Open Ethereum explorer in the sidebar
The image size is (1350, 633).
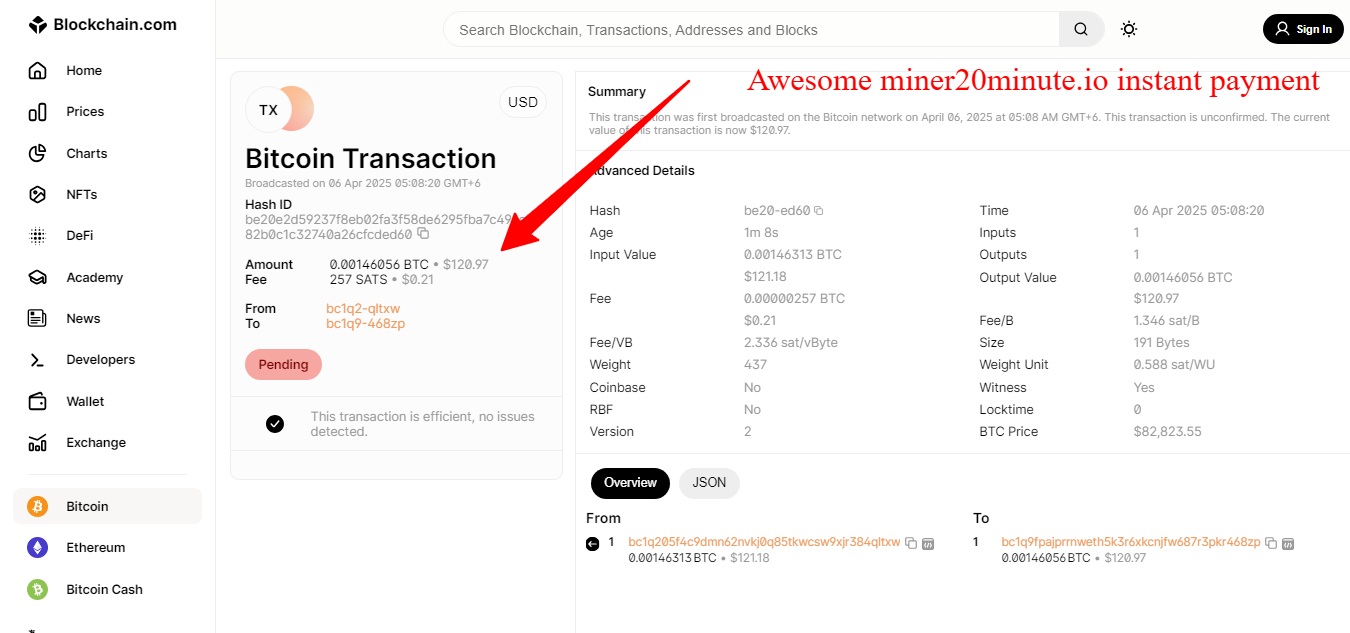tap(96, 548)
